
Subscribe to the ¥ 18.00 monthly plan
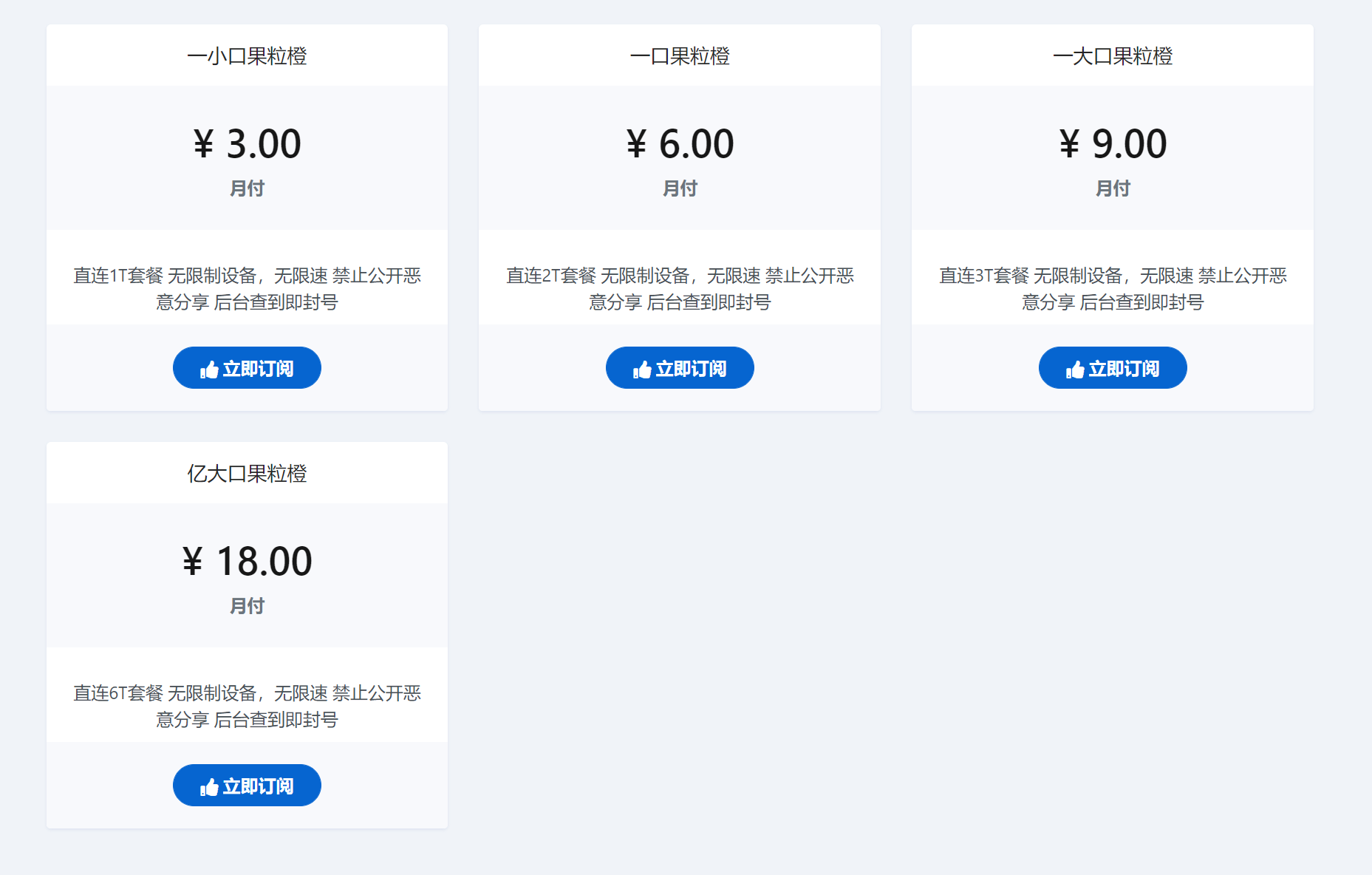tap(247, 786)
